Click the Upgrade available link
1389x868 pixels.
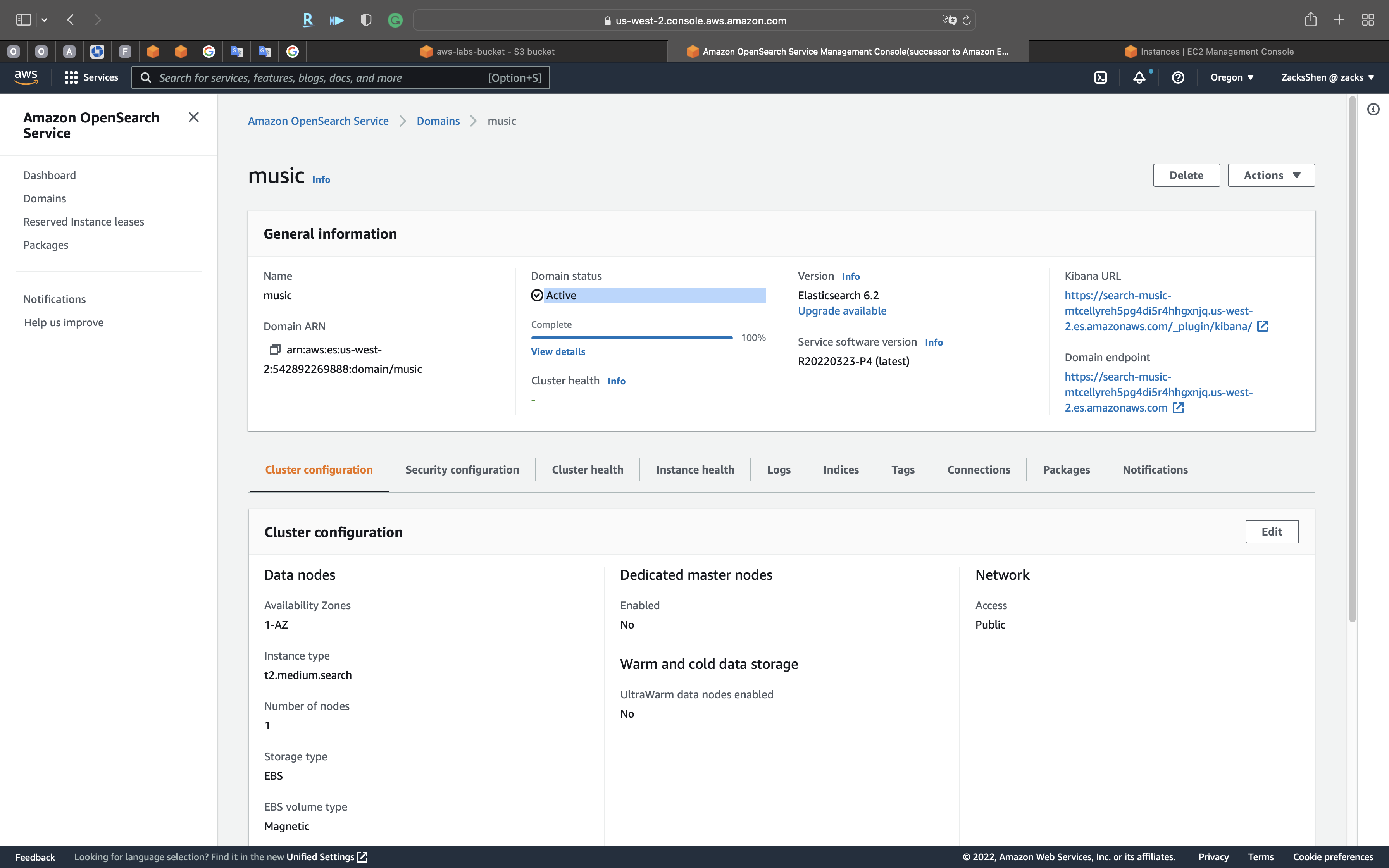(x=841, y=311)
